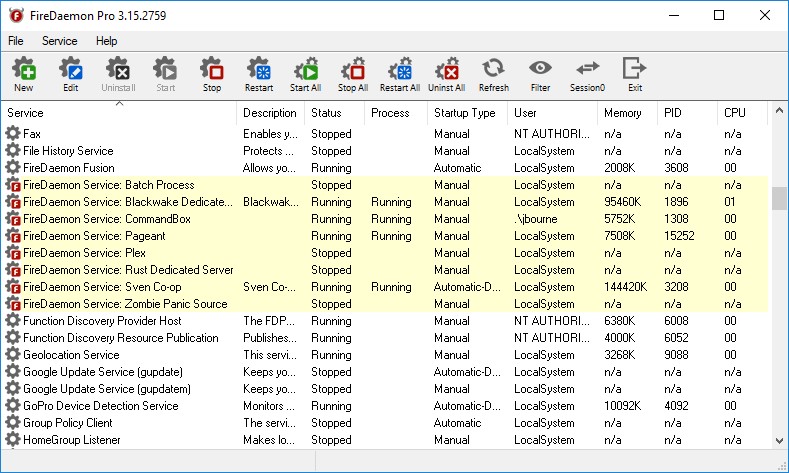Open the Help menu
The image size is (789, 473).
tap(106, 41)
